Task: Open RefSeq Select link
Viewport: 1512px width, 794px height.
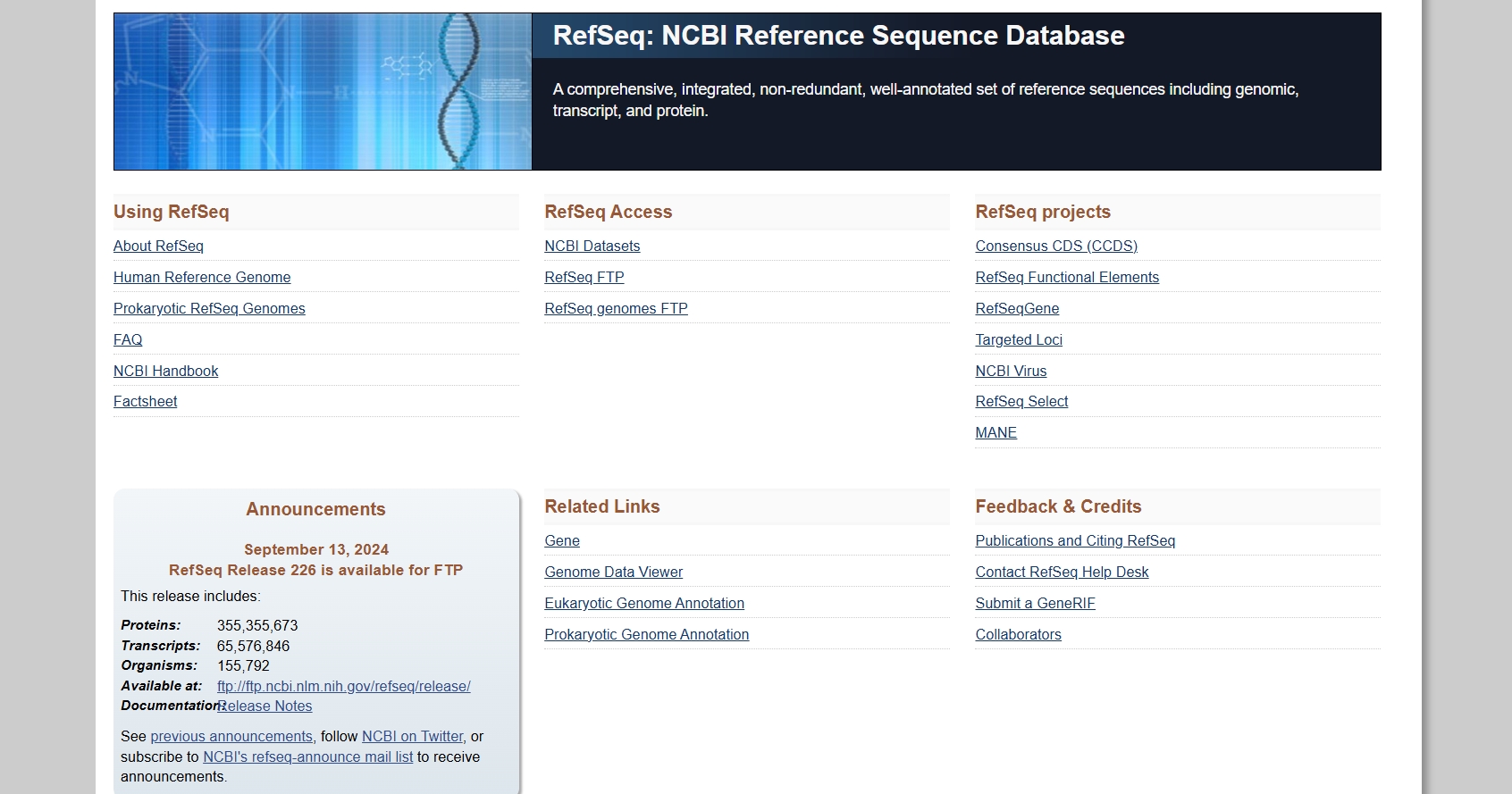Action: [1021, 401]
